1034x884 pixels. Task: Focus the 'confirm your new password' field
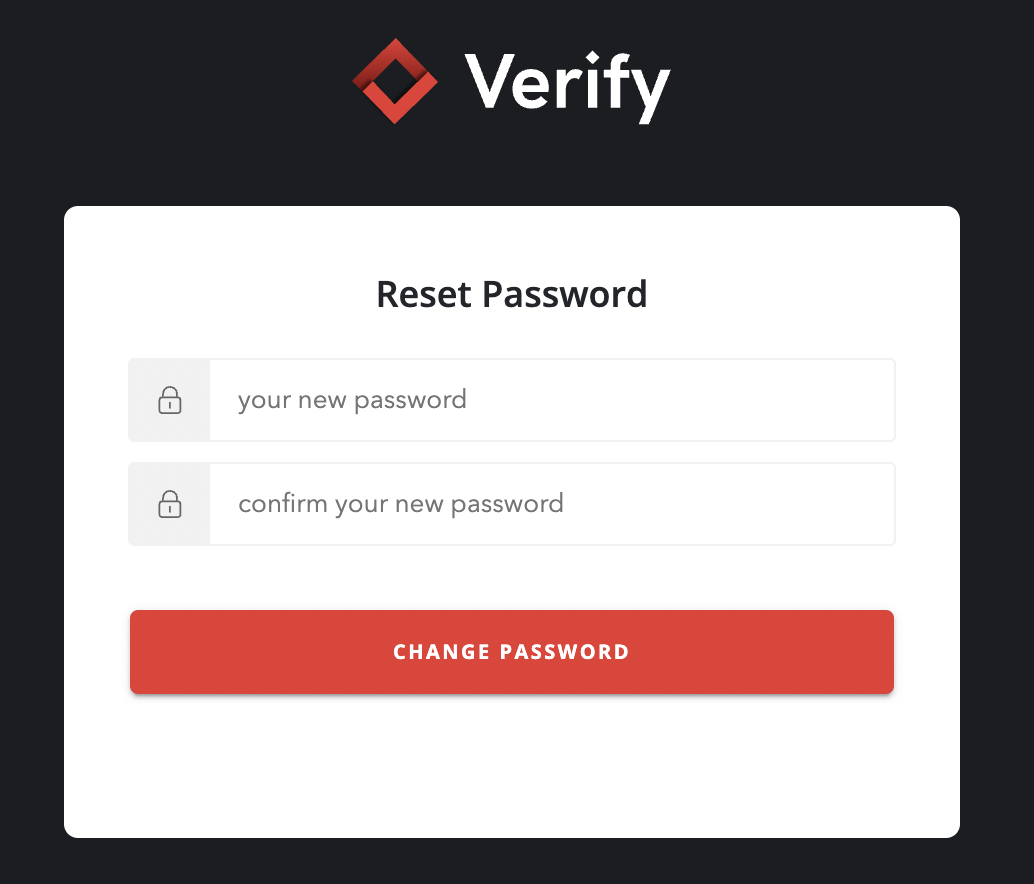[x=551, y=504]
